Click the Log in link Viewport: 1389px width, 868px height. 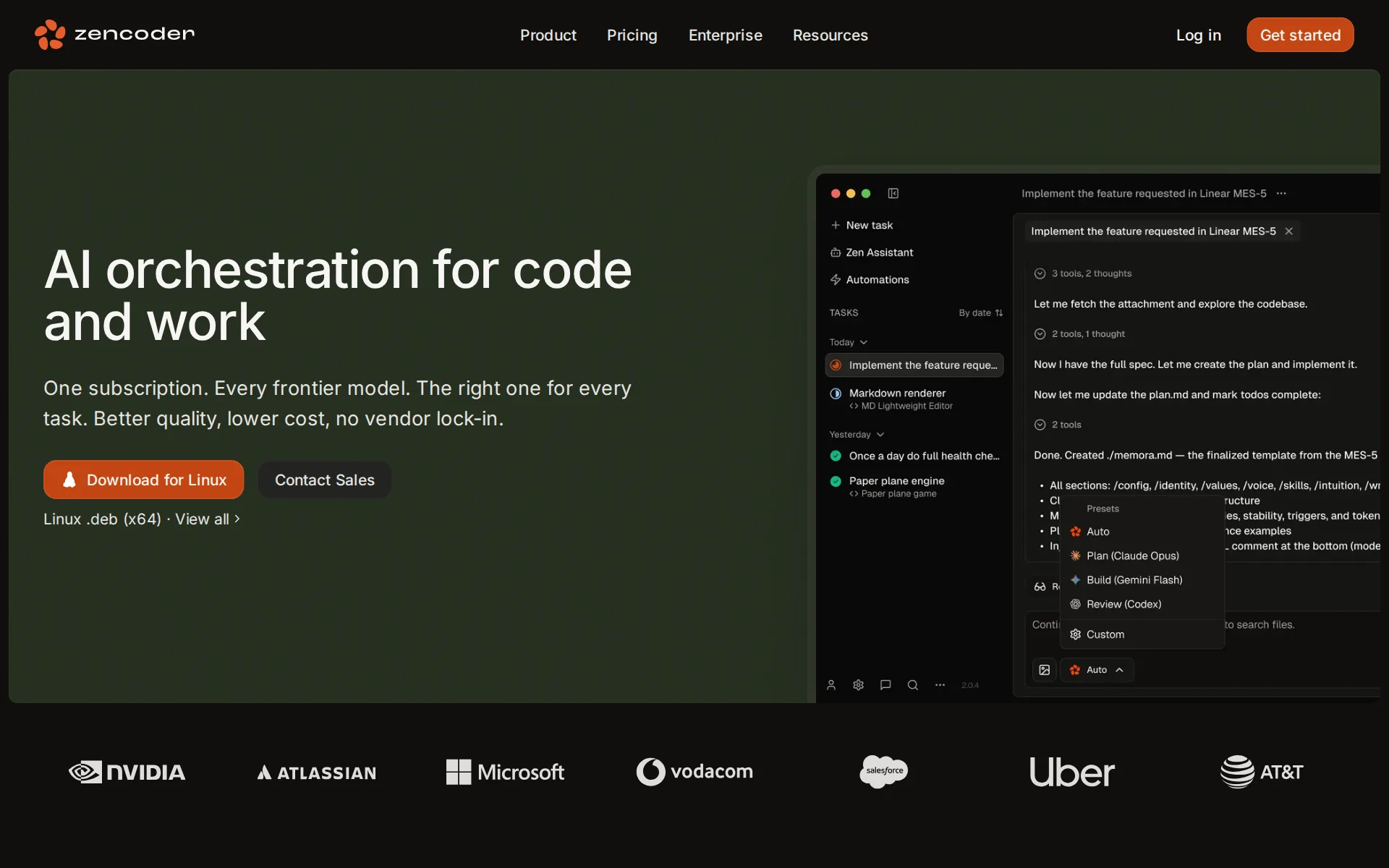[1198, 35]
